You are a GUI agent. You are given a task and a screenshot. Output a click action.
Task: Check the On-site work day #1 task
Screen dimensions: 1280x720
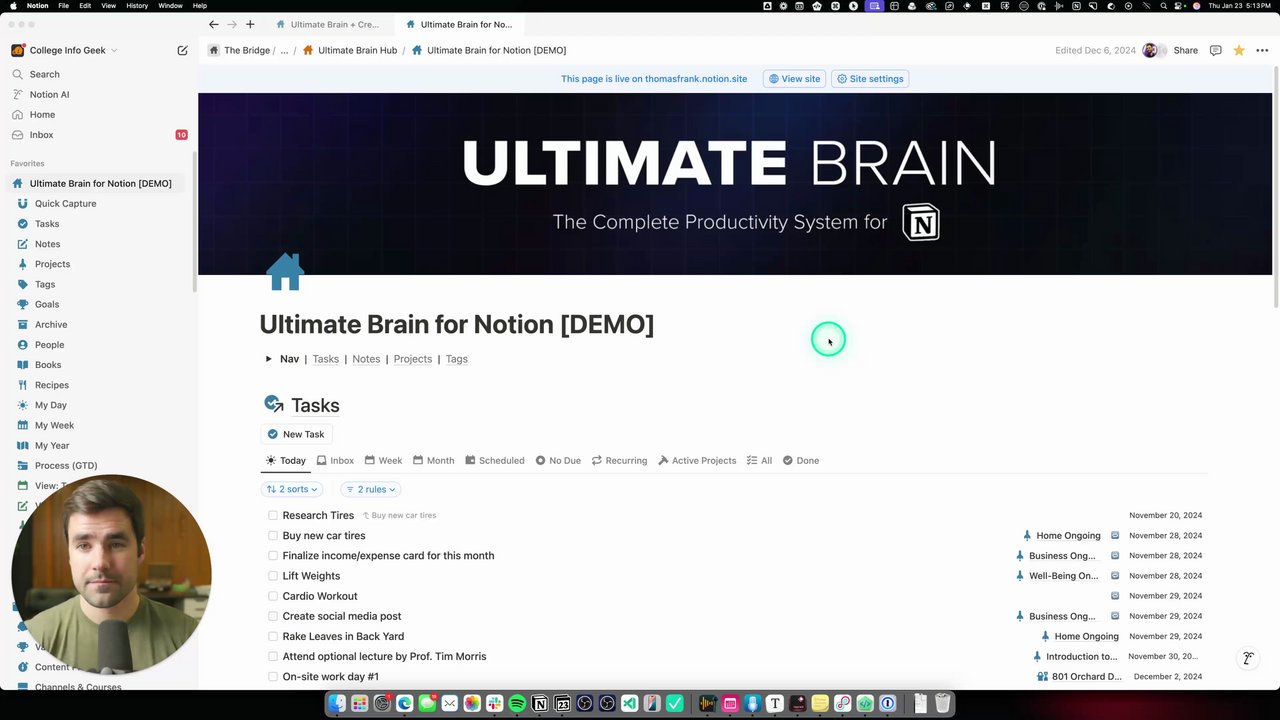pos(272,676)
